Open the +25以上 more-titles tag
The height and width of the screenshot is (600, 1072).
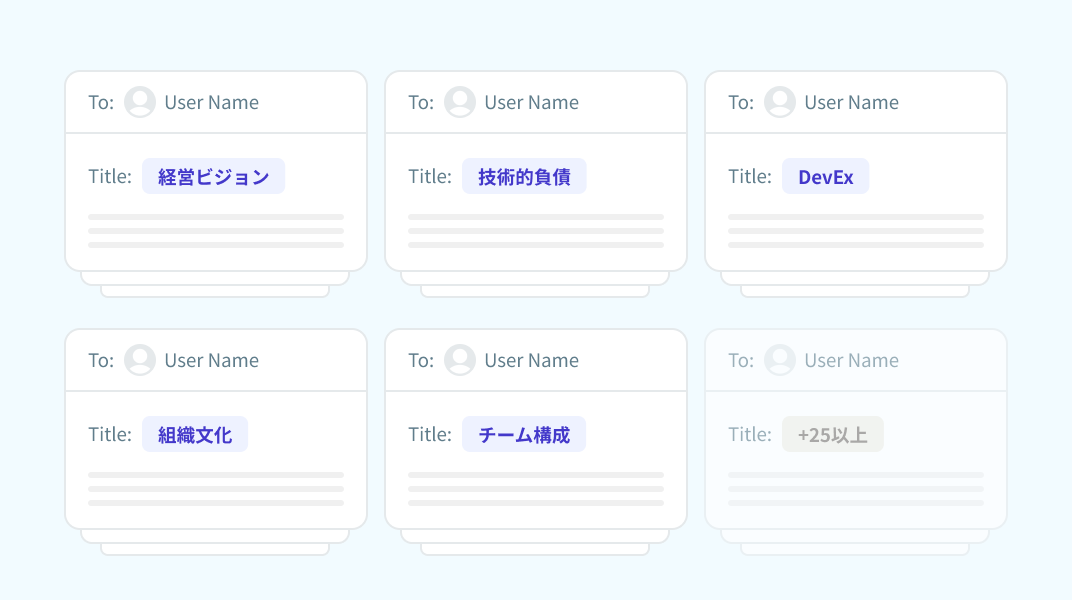833,434
